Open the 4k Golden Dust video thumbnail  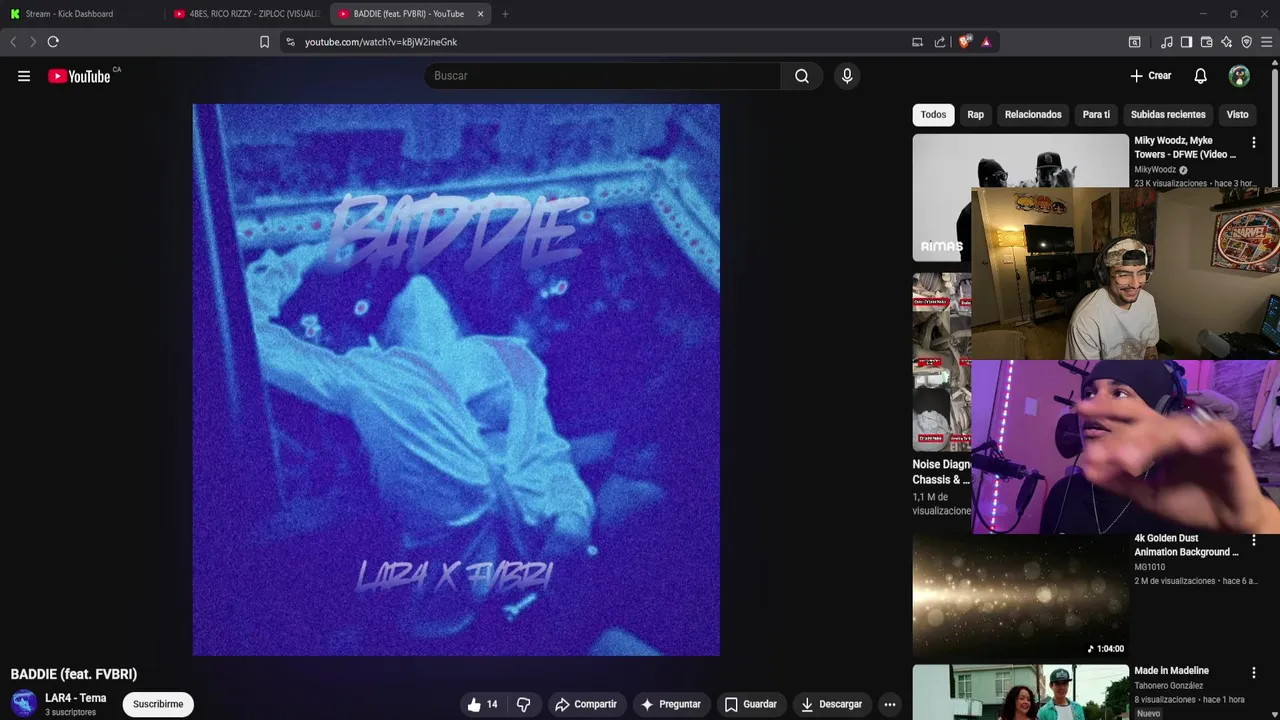(x=1020, y=594)
